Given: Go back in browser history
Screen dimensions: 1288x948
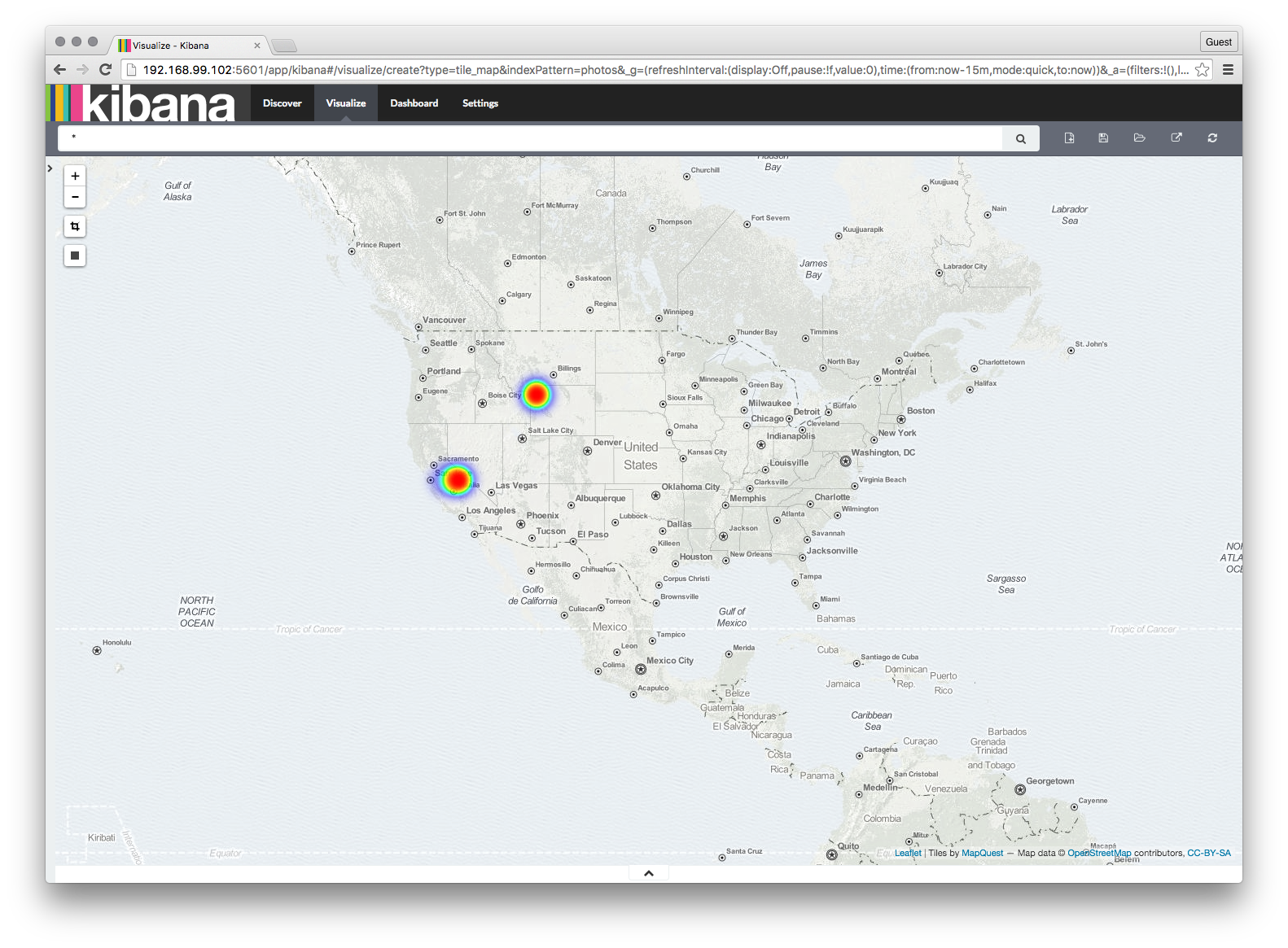Looking at the screenshot, I should [x=59, y=70].
